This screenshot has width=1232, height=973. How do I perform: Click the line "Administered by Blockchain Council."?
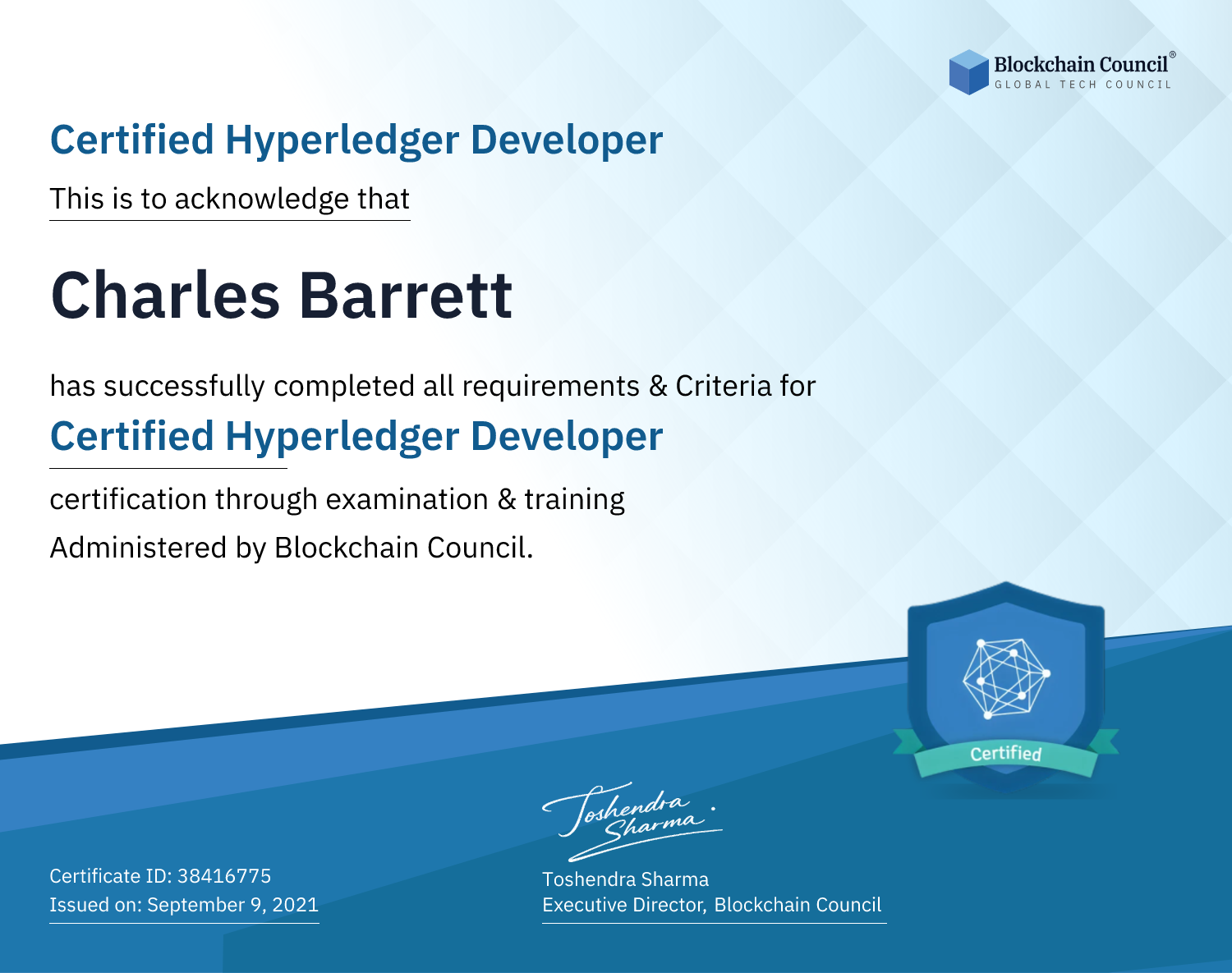(292, 548)
